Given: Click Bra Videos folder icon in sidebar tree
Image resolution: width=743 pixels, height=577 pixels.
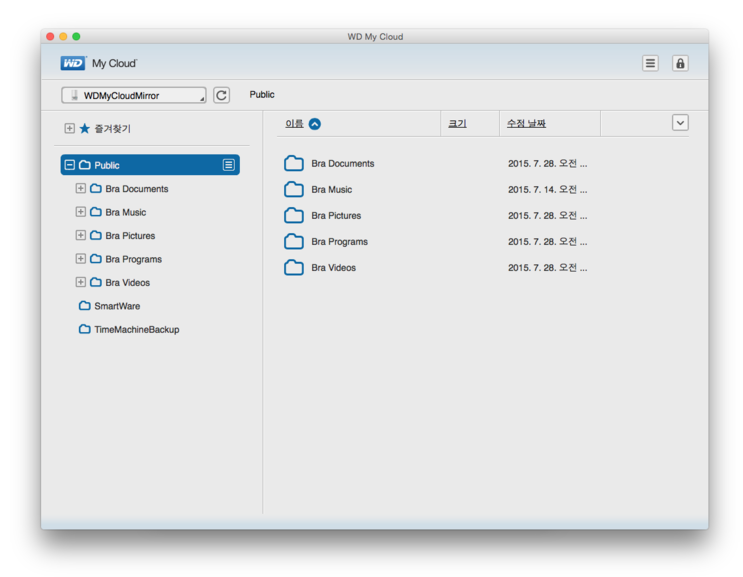Looking at the screenshot, I should (96, 282).
